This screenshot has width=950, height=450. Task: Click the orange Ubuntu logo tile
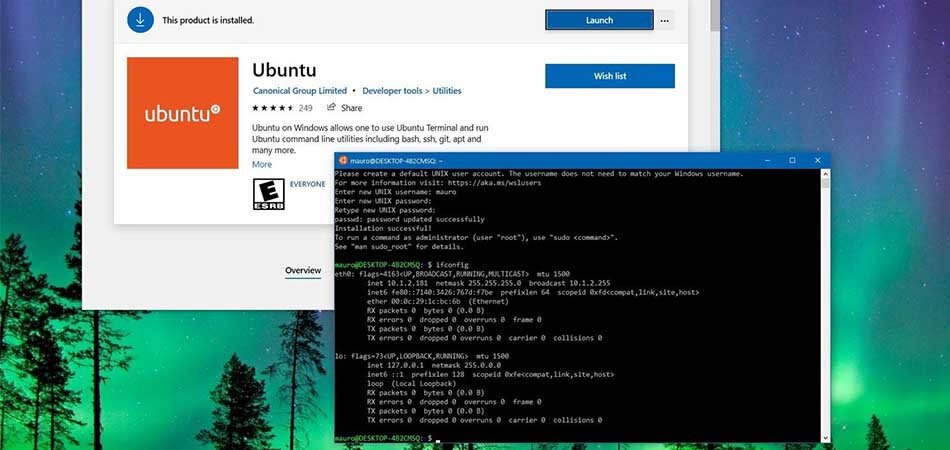(x=182, y=113)
